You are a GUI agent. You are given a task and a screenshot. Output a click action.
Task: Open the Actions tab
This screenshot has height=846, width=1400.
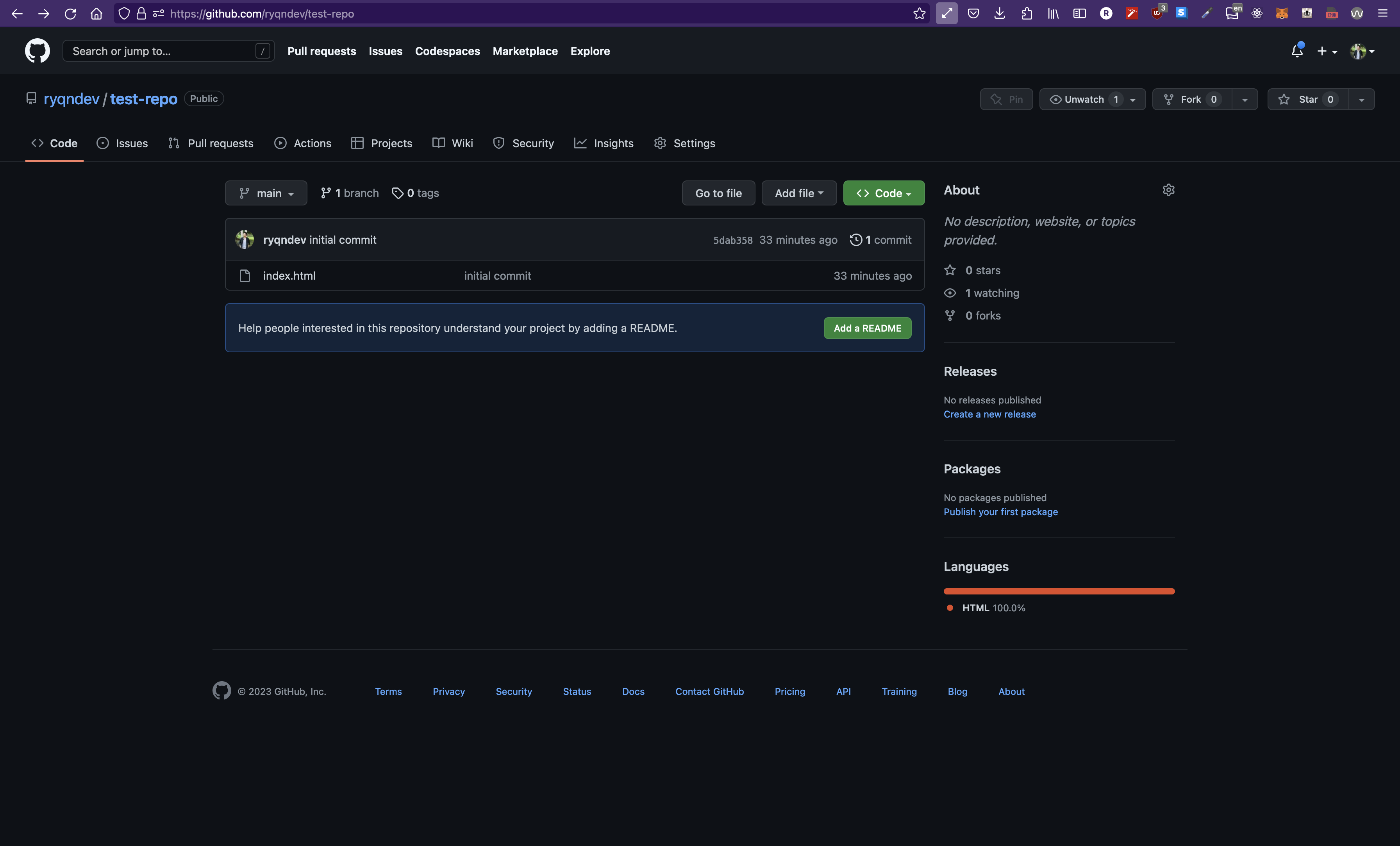(303, 143)
